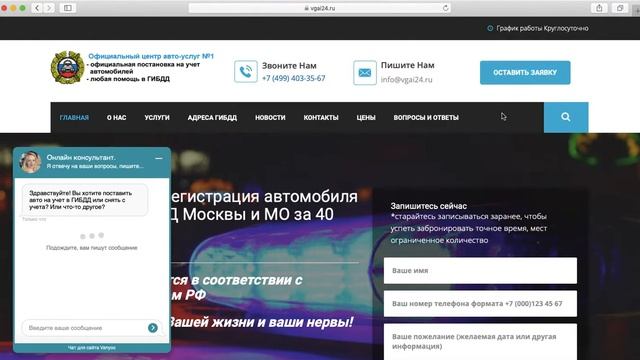Click the vgai24.ru address bar
The height and width of the screenshot is (360, 640).
[319, 8]
